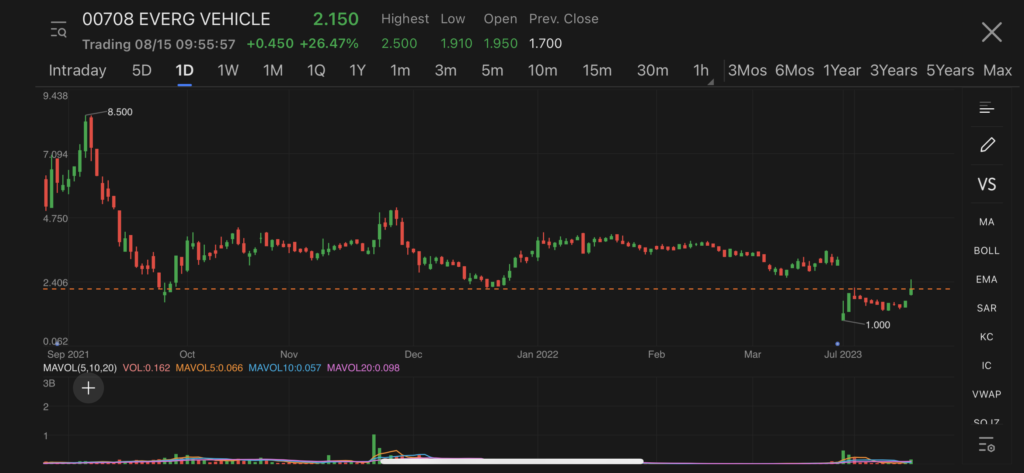Set range to 1Year

click(x=842, y=71)
